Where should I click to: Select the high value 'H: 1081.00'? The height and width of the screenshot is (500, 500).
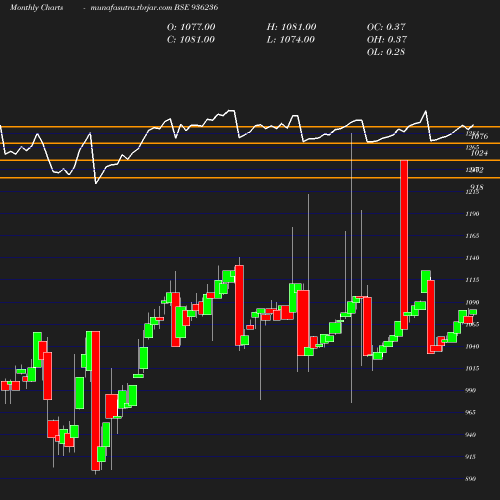point(291,27)
